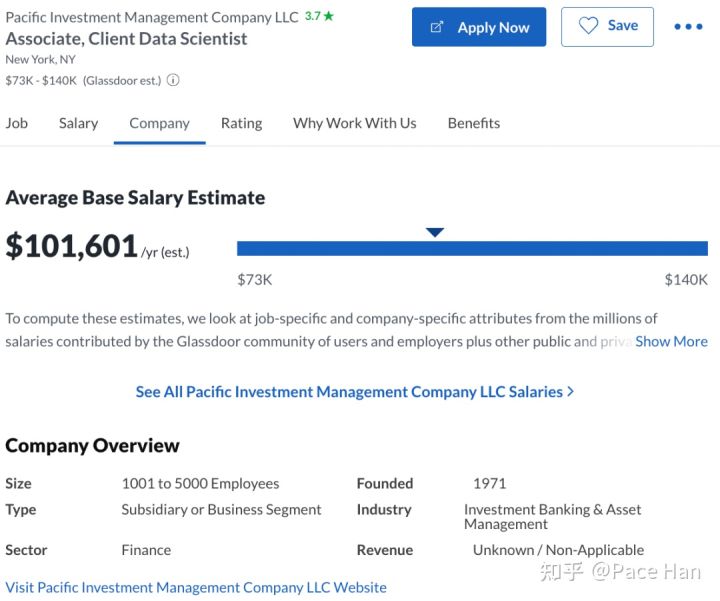Go to the Benefits tab
The height and width of the screenshot is (601, 720).
[474, 123]
